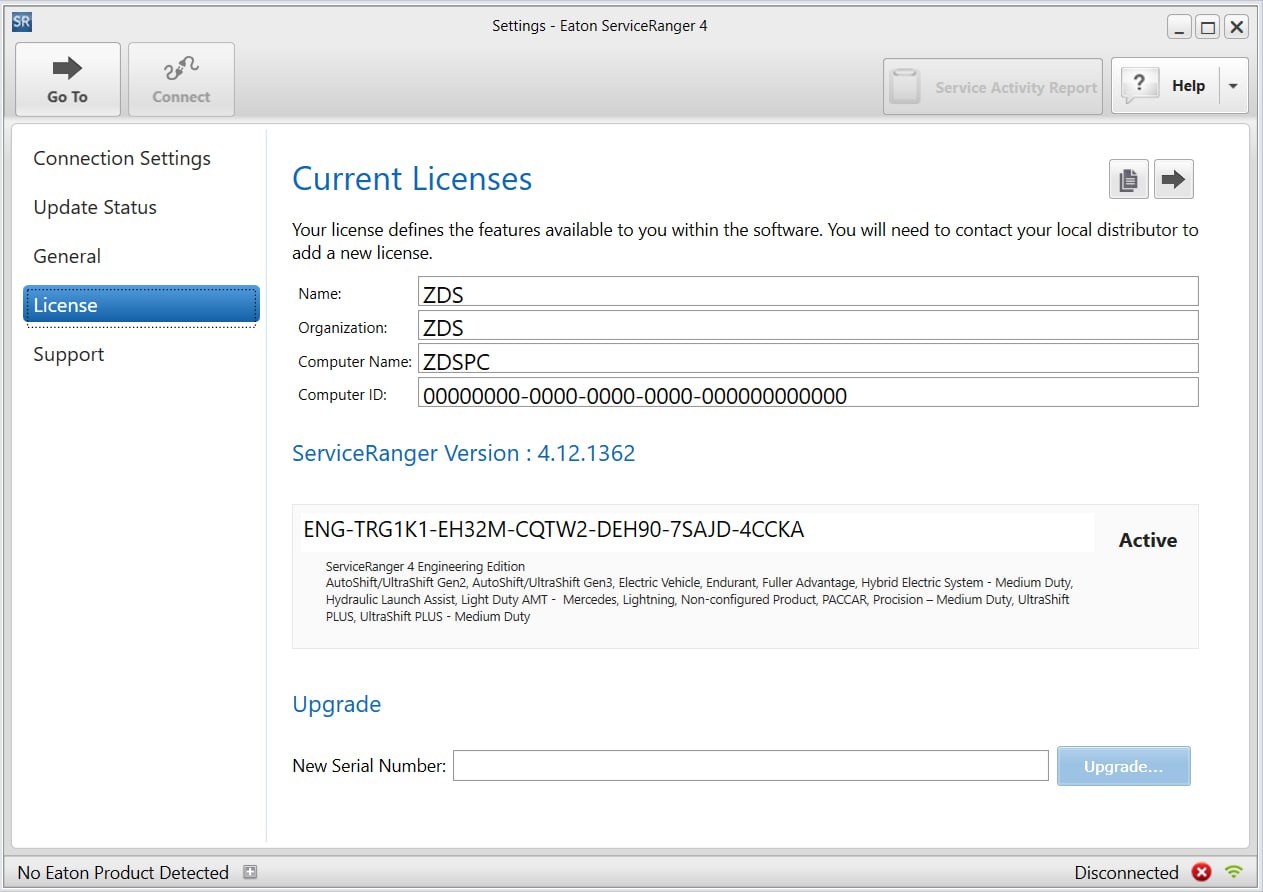Click the Organization field
This screenshot has height=892, width=1263.
click(808, 325)
